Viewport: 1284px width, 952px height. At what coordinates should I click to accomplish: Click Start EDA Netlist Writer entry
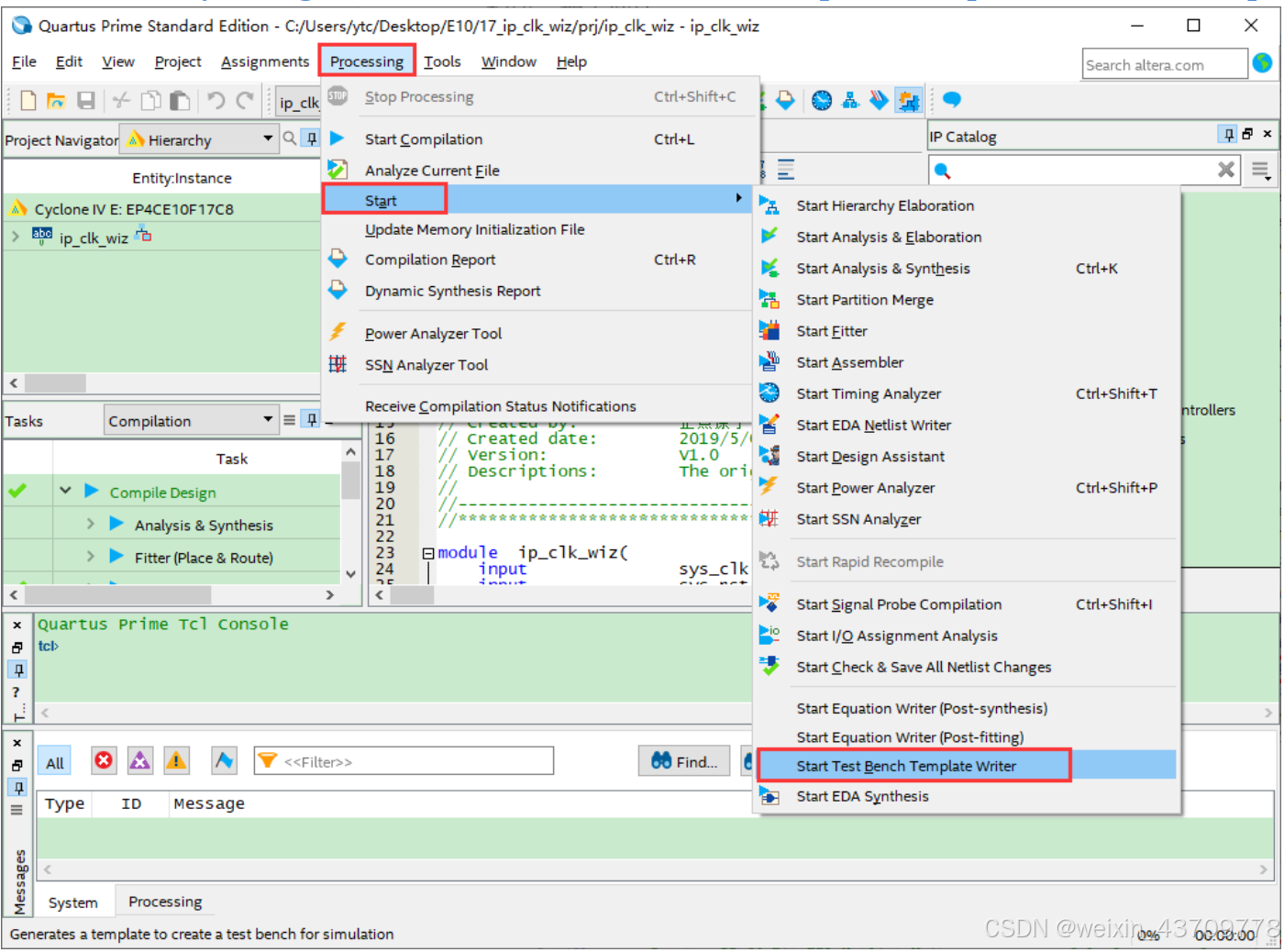(x=873, y=426)
